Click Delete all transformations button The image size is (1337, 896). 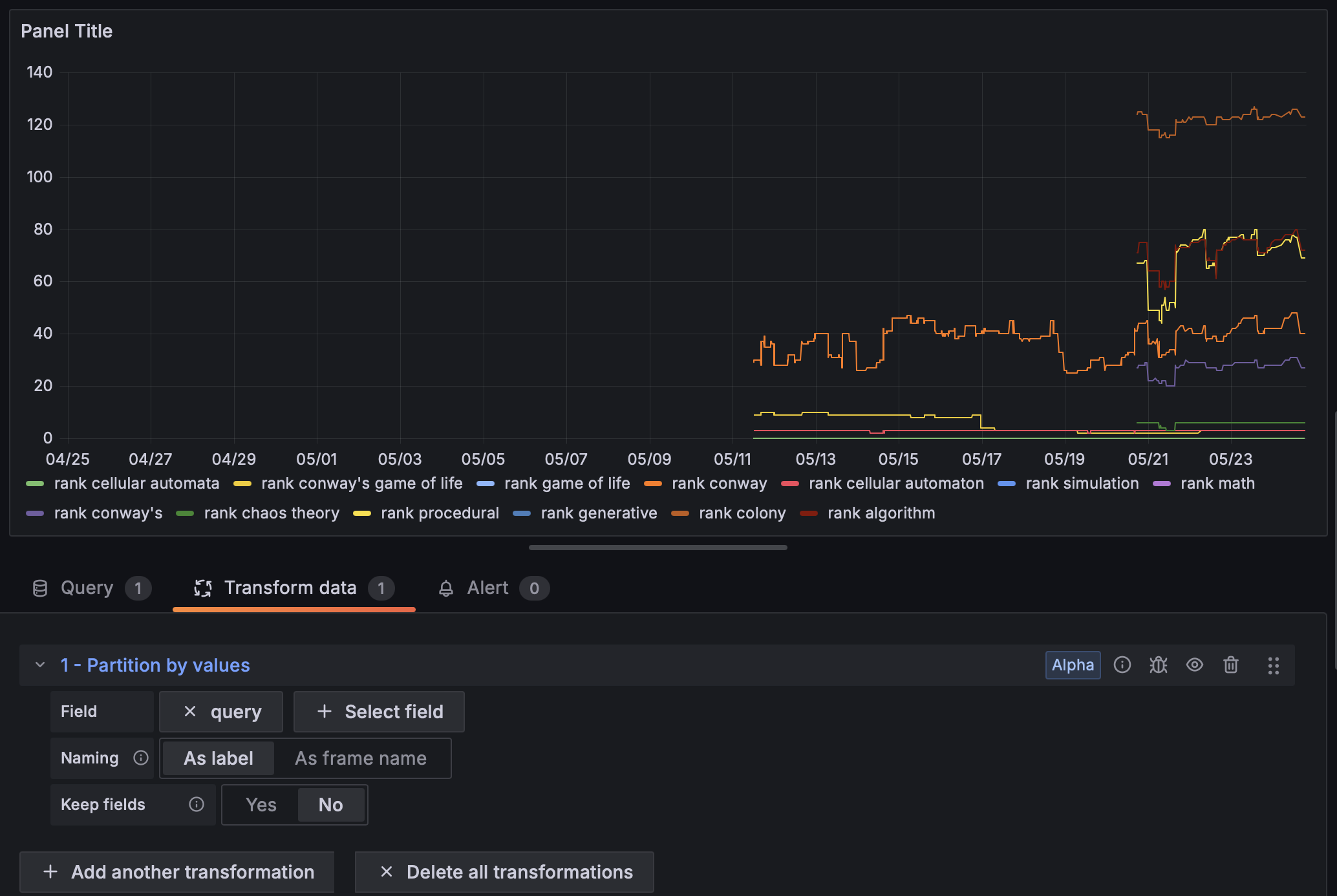504,871
